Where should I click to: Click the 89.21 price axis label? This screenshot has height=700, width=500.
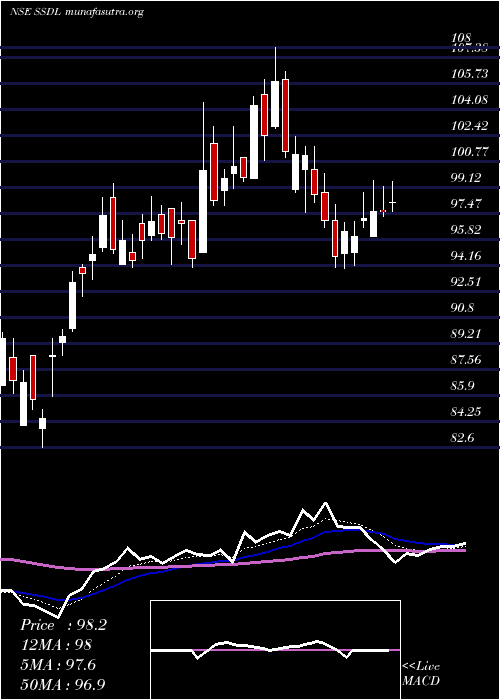pyautogui.click(x=467, y=333)
